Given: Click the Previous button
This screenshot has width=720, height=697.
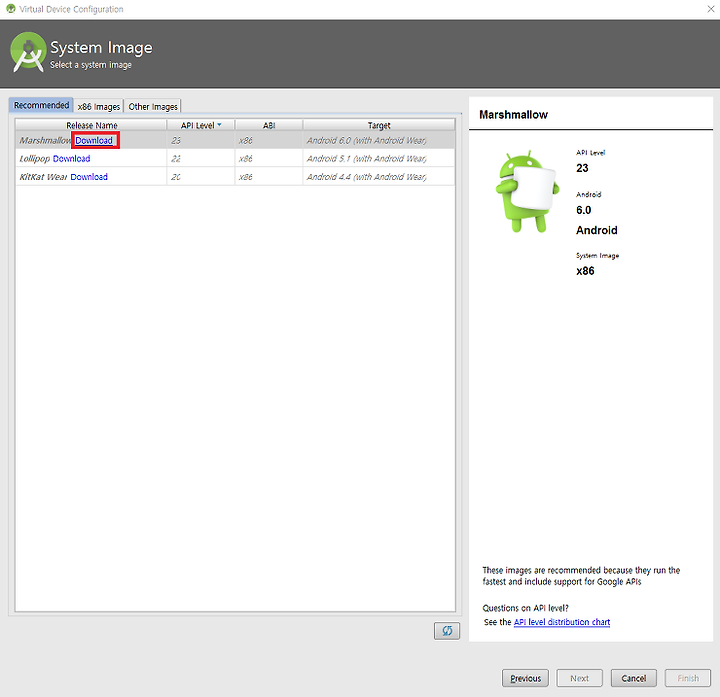Looking at the screenshot, I should click(x=525, y=678).
